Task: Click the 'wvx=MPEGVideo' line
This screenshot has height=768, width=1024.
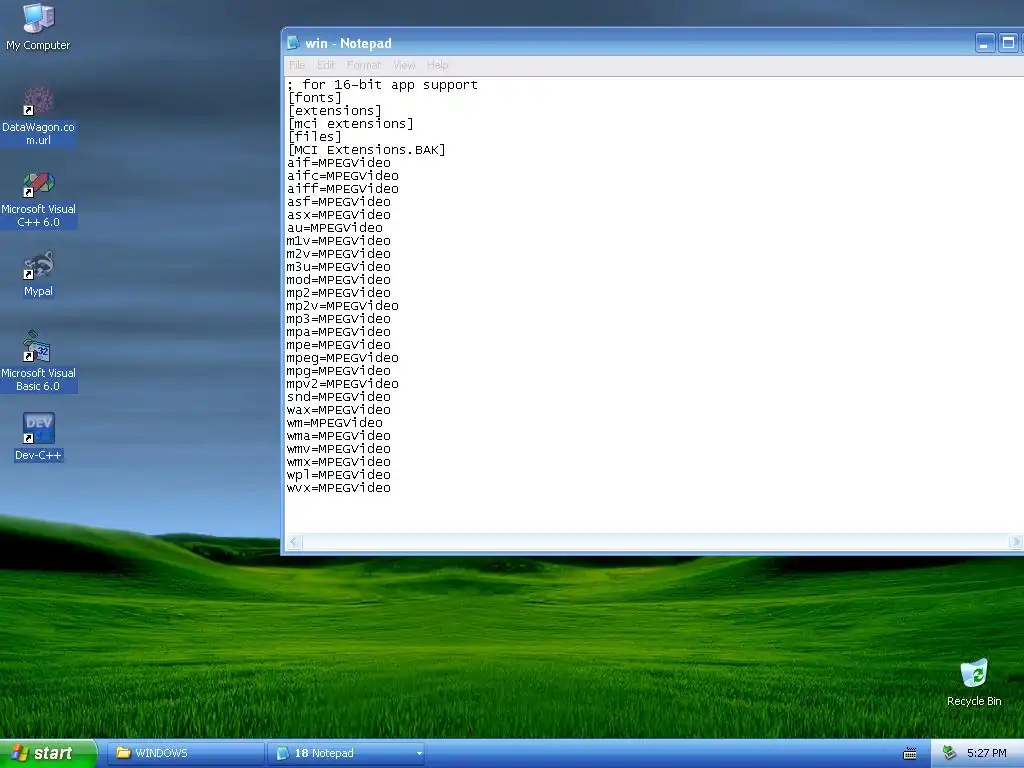Action: tap(338, 489)
